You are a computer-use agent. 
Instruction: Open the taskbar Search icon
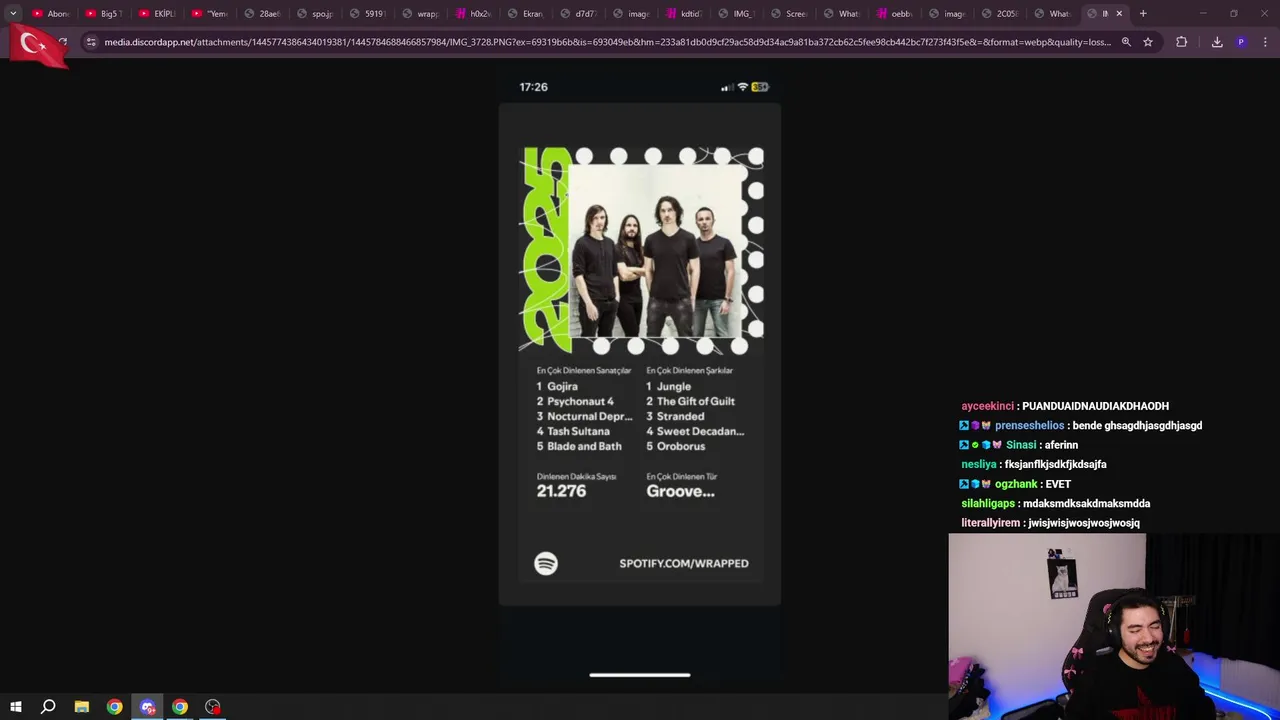click(48, 707)
